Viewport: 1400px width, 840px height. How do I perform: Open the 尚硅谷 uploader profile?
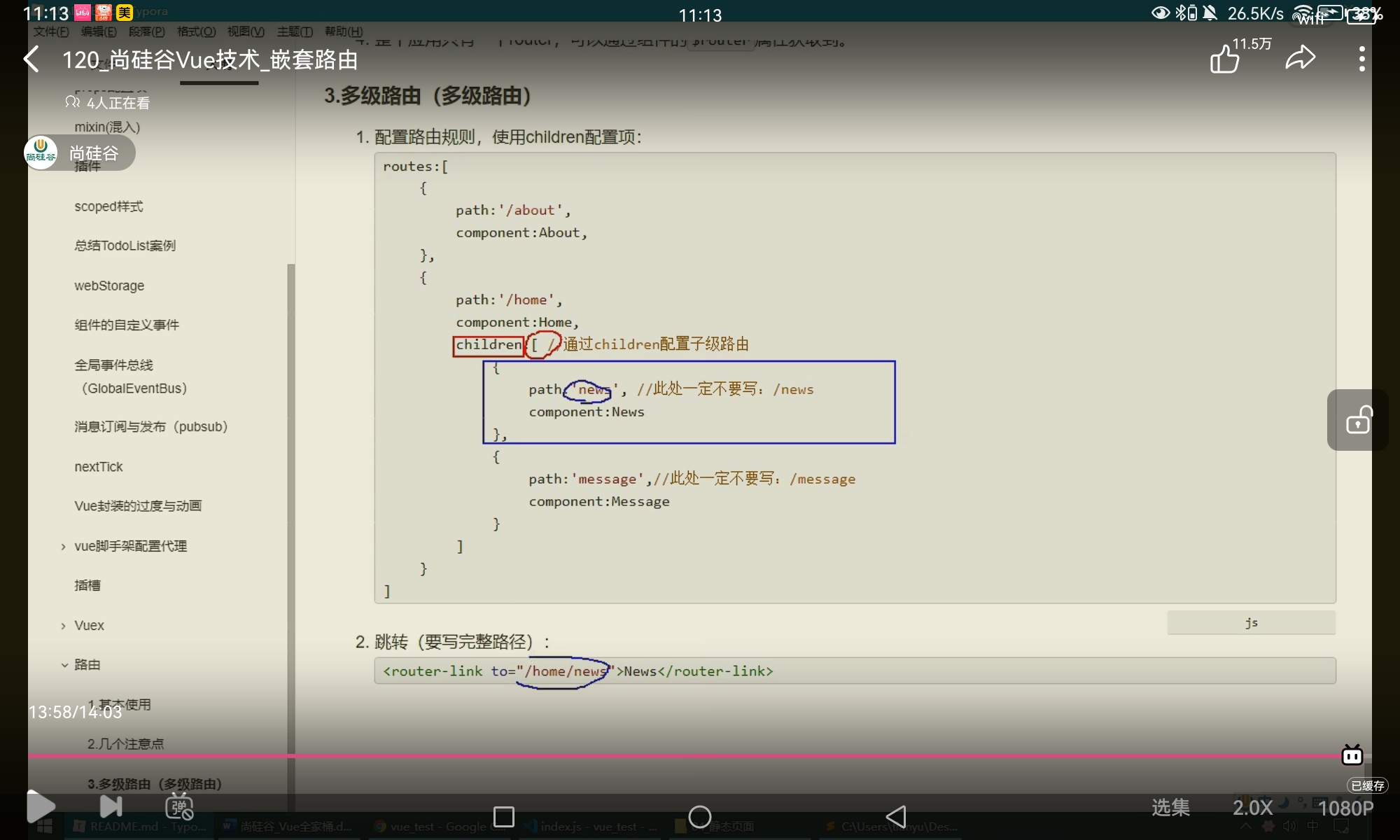click(78, 153)
